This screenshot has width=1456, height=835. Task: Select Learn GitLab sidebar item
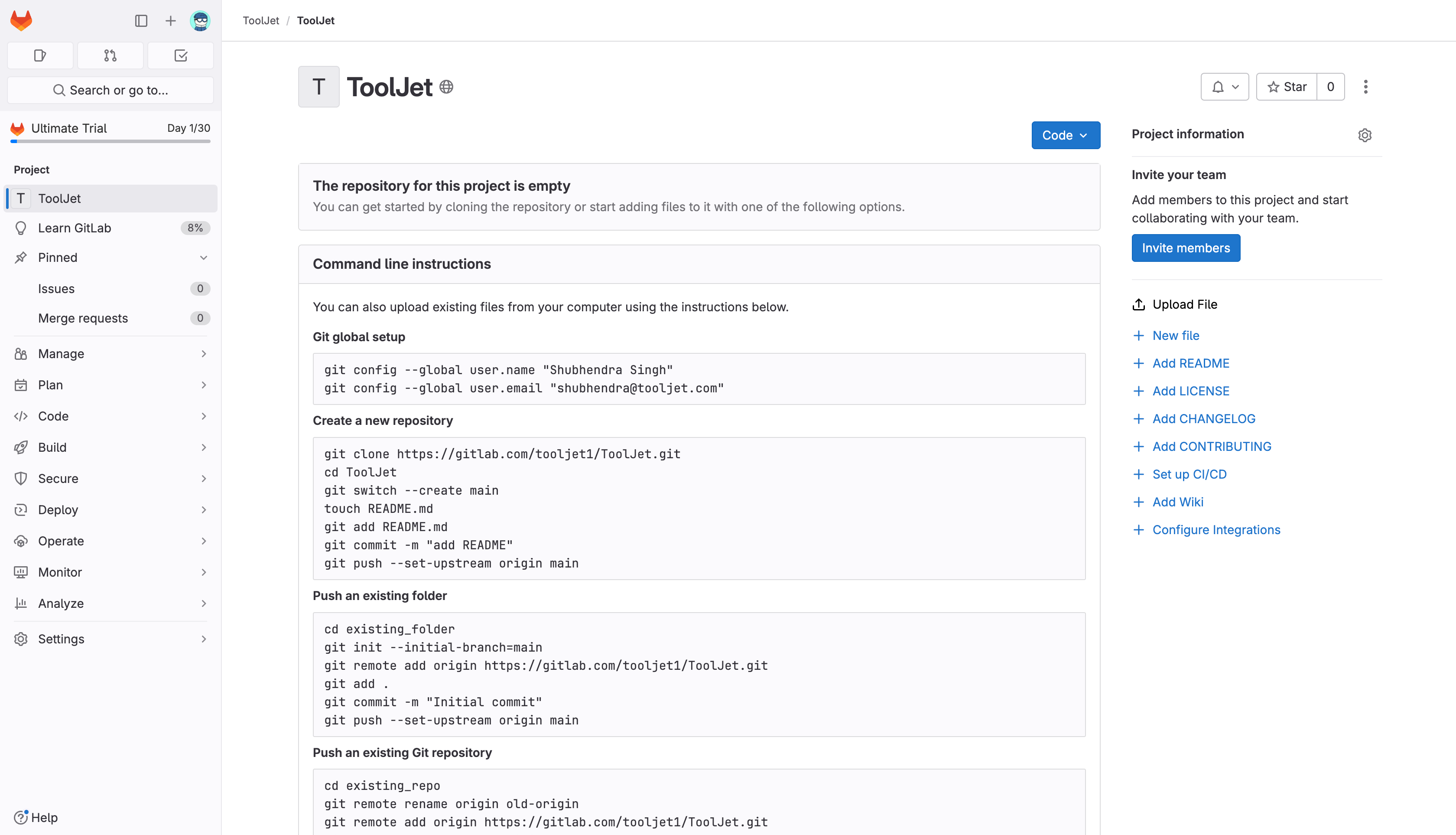pyautogui.click(x=75, y=228)
